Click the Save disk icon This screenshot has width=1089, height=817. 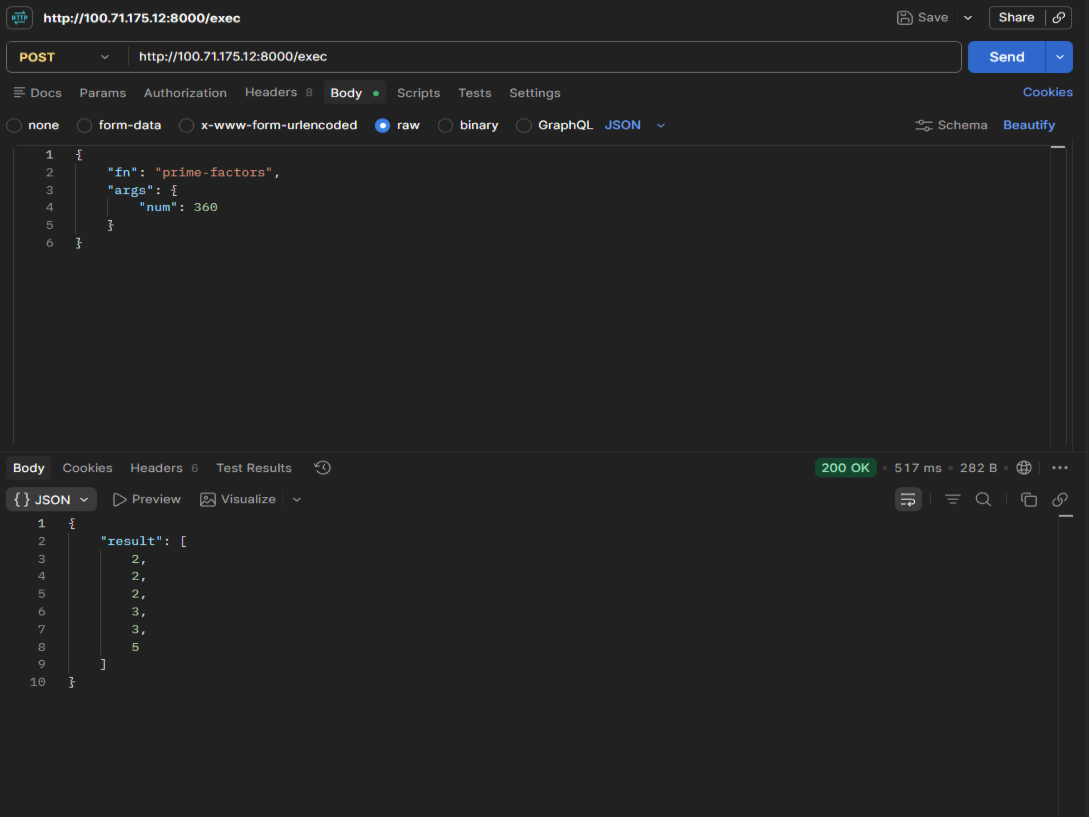coord(904,18)
